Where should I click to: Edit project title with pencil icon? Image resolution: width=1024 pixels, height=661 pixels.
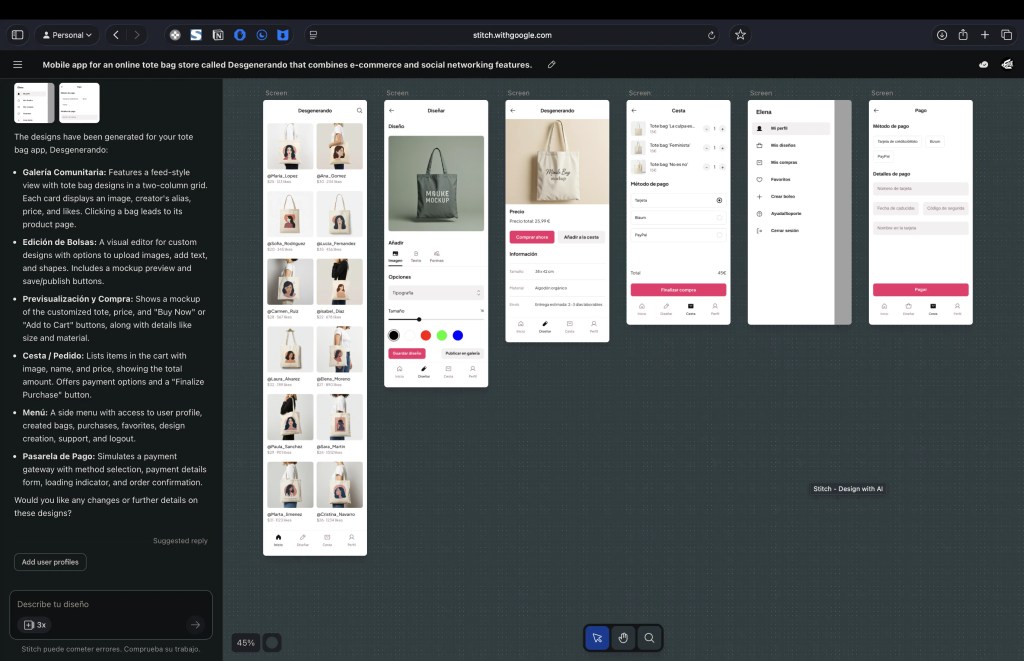point(551,64)
